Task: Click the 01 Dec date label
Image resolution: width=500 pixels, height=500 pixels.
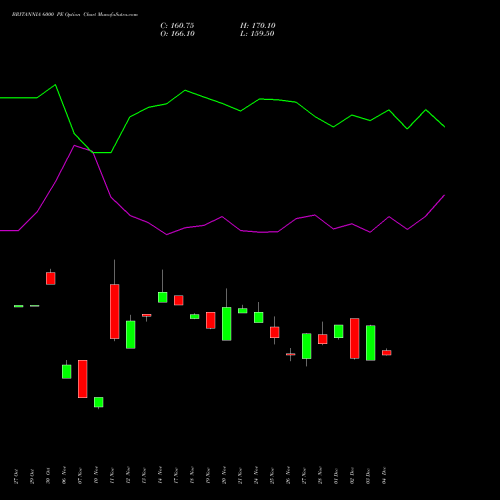Action: 336,476
